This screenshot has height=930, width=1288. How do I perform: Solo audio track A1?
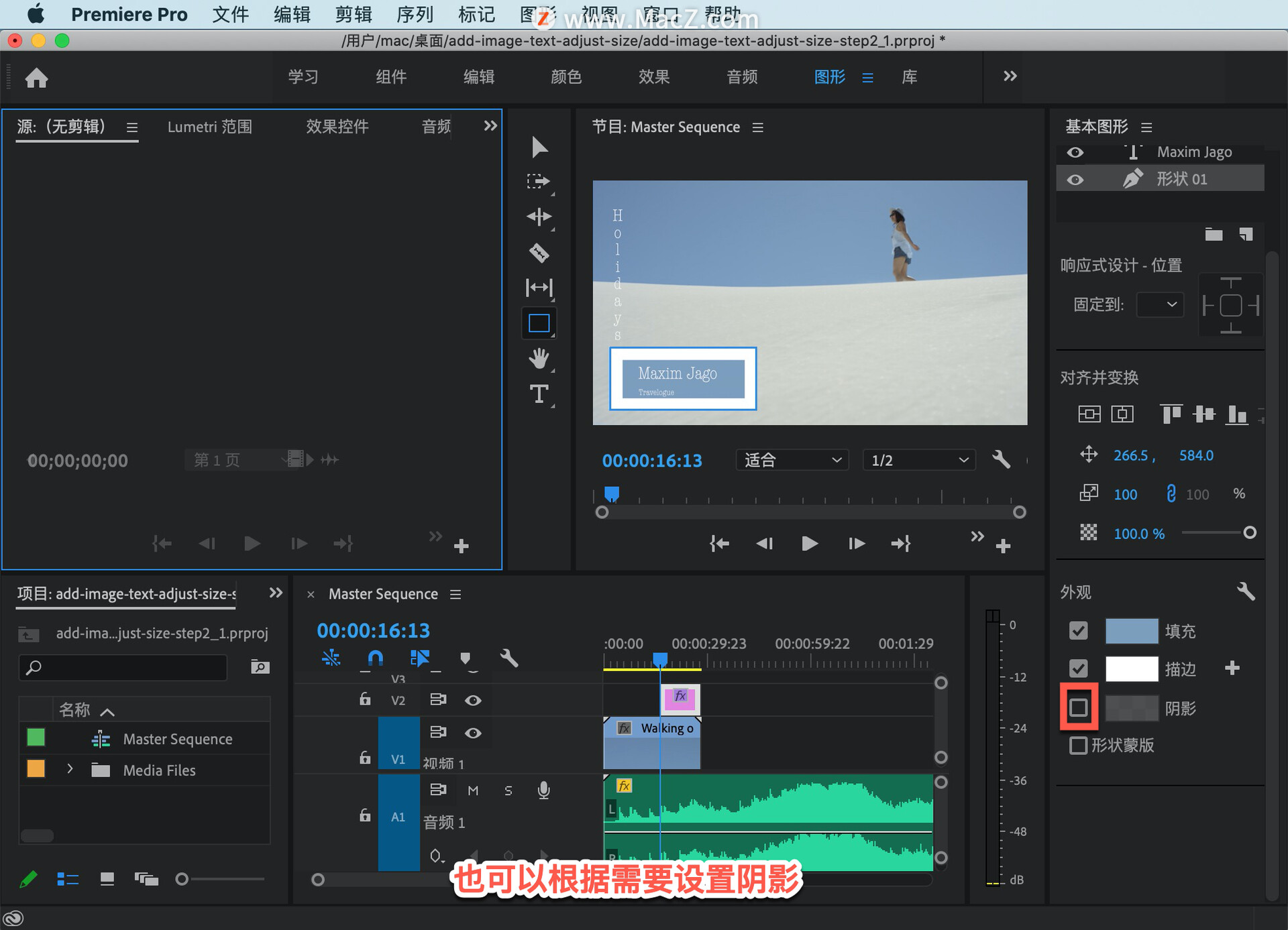point(508,791)
